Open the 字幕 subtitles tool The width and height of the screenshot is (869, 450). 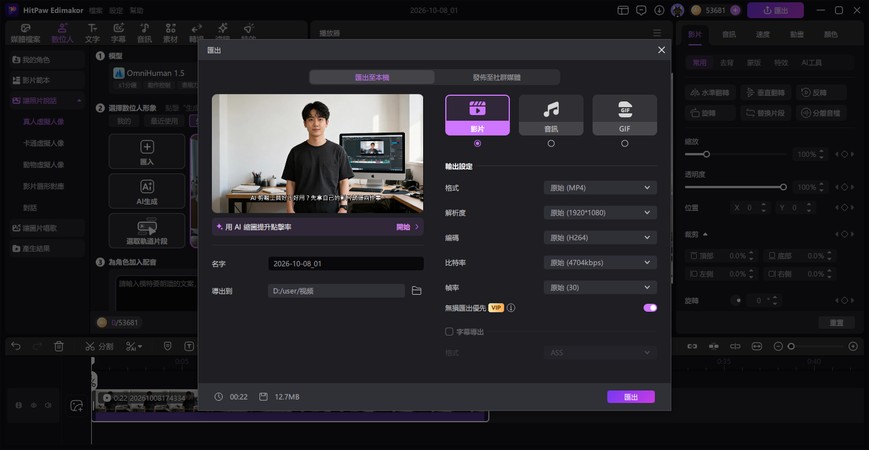coord(118,33)
